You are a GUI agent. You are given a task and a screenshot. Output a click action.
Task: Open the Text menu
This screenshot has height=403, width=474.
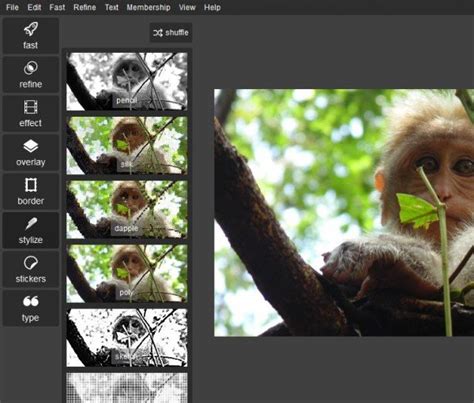pyautogui.click(x=111, y=7)
